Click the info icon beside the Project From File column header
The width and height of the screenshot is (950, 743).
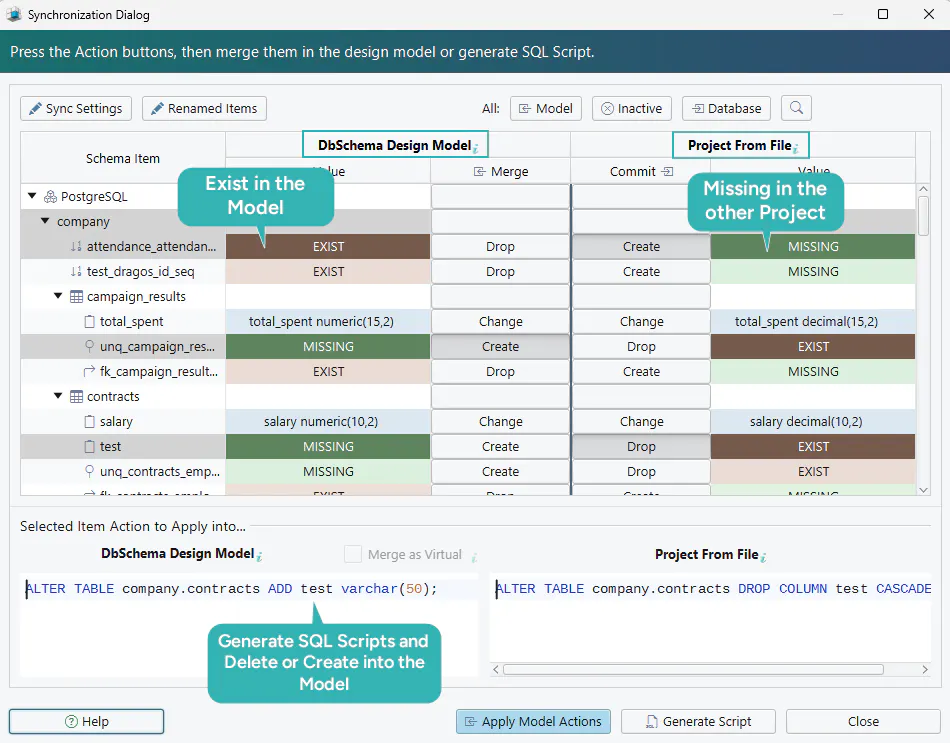click(x=796, y=148)
